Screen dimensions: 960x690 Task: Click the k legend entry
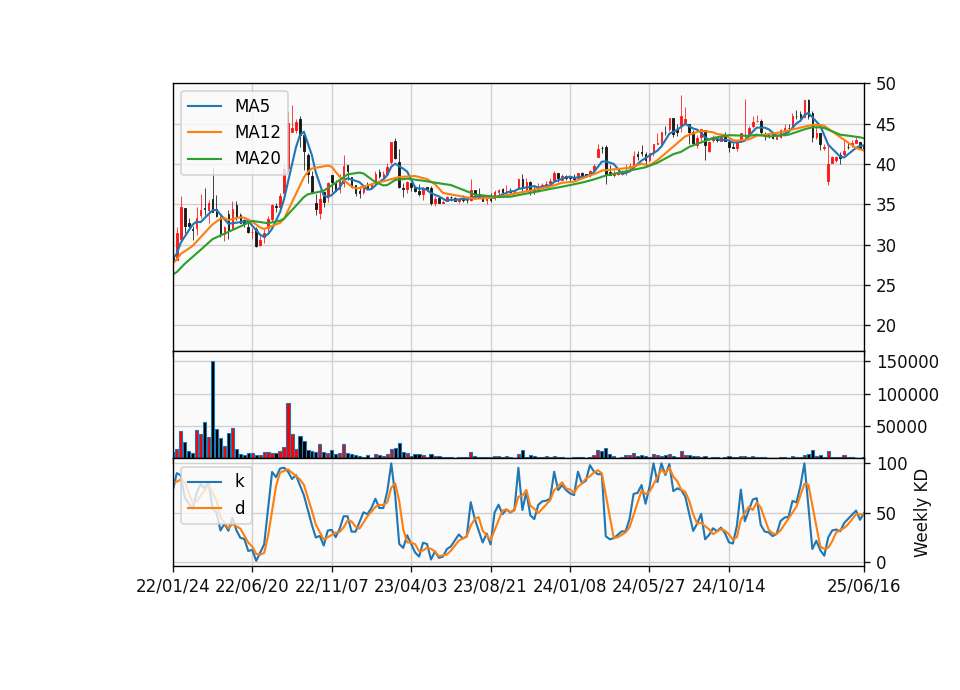pos(216,481)
